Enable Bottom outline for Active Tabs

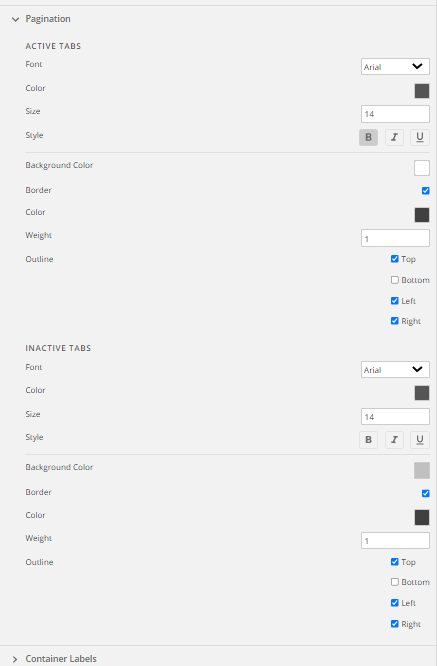pyautogui.click(x=395, y=280)
